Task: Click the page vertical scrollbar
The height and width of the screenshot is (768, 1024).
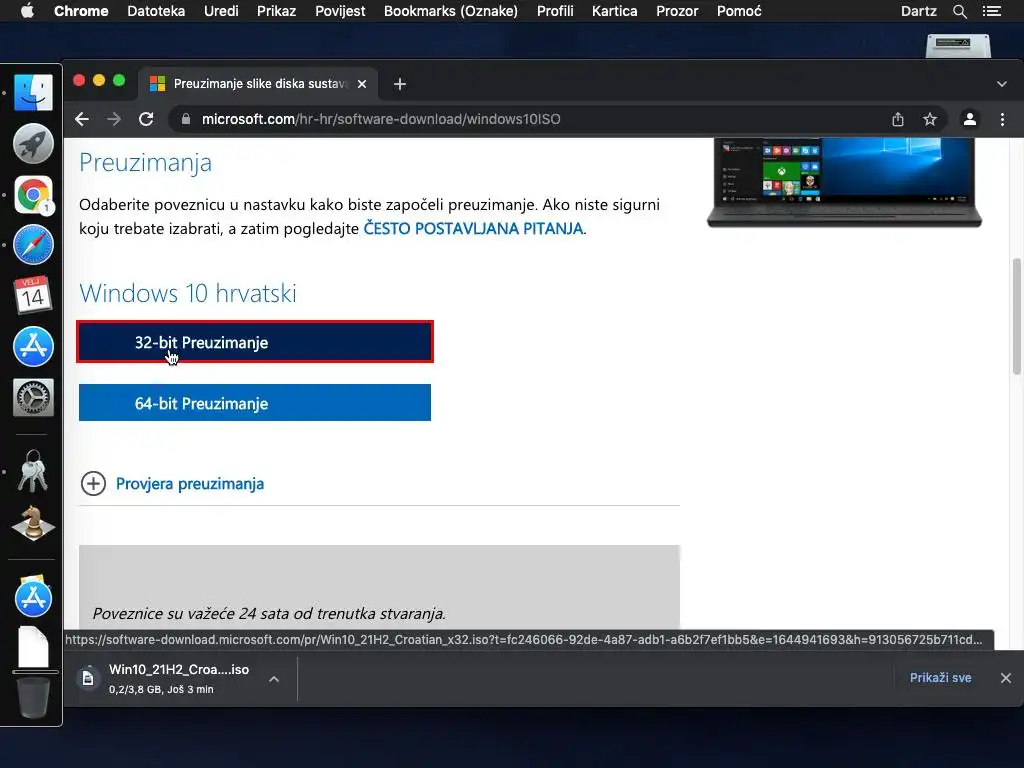Action: point(1017,316)
